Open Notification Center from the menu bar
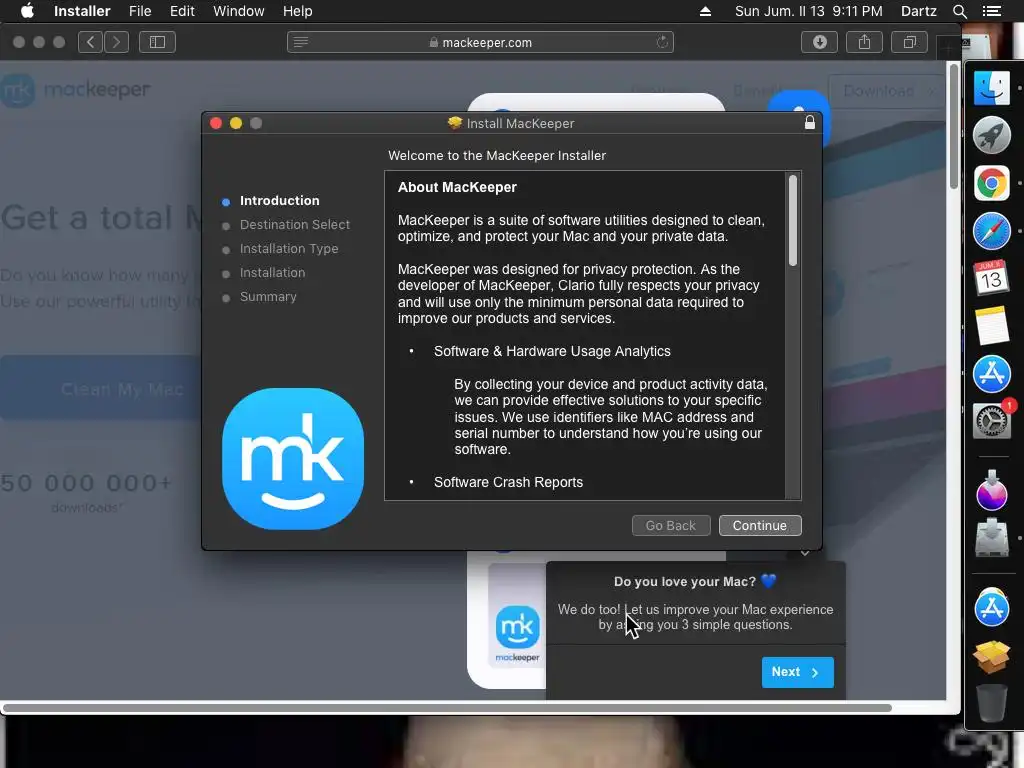Image resolution: width=1024 pixels, height=768 pixels. [991, 11]
